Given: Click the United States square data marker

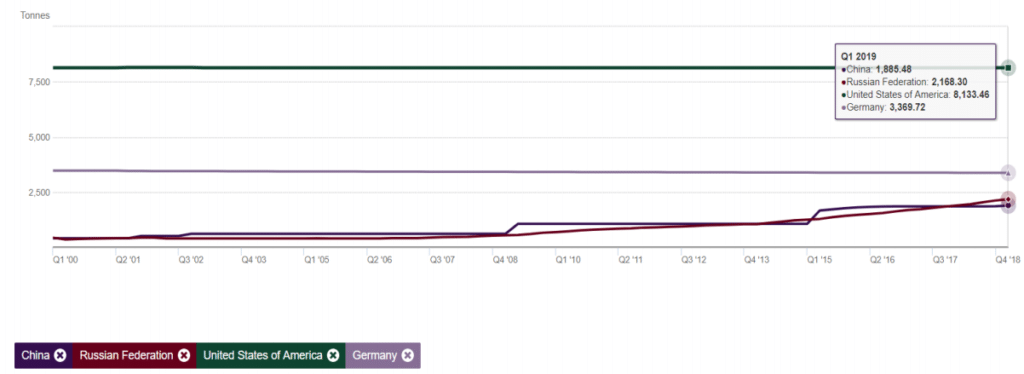Looking at the screenshot, I should point(1008,68).
